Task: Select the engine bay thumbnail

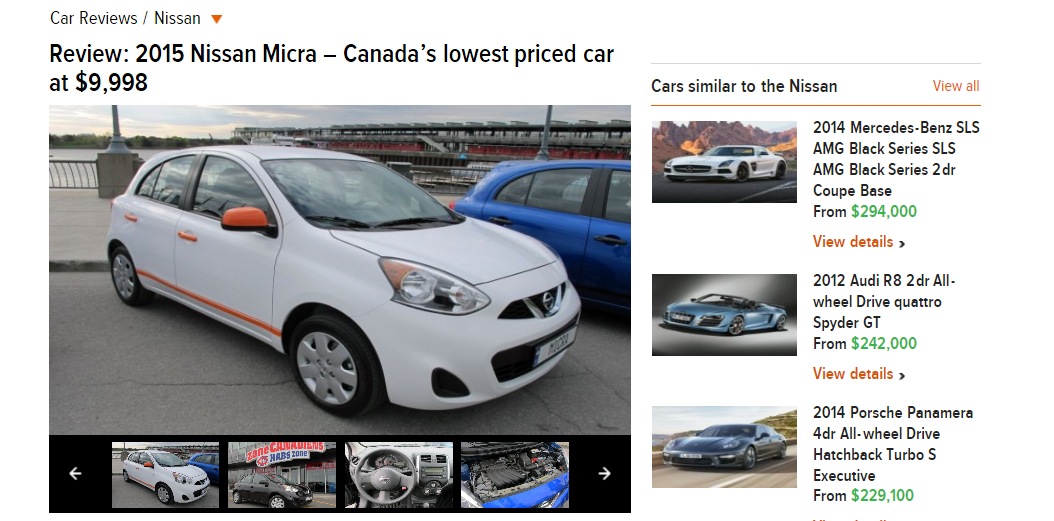Action: coord(515,475)
